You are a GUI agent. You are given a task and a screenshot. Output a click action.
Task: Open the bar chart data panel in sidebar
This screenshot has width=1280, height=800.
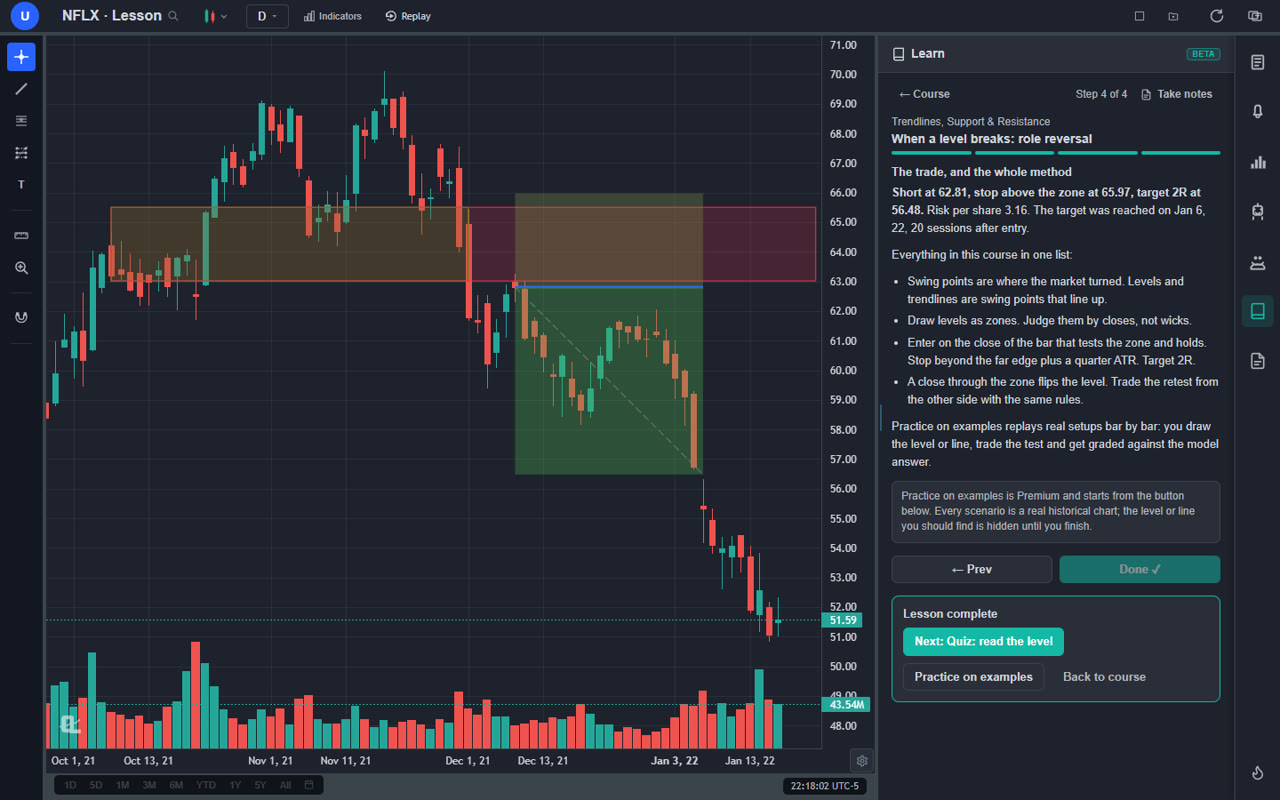[x=1258, y=162]
